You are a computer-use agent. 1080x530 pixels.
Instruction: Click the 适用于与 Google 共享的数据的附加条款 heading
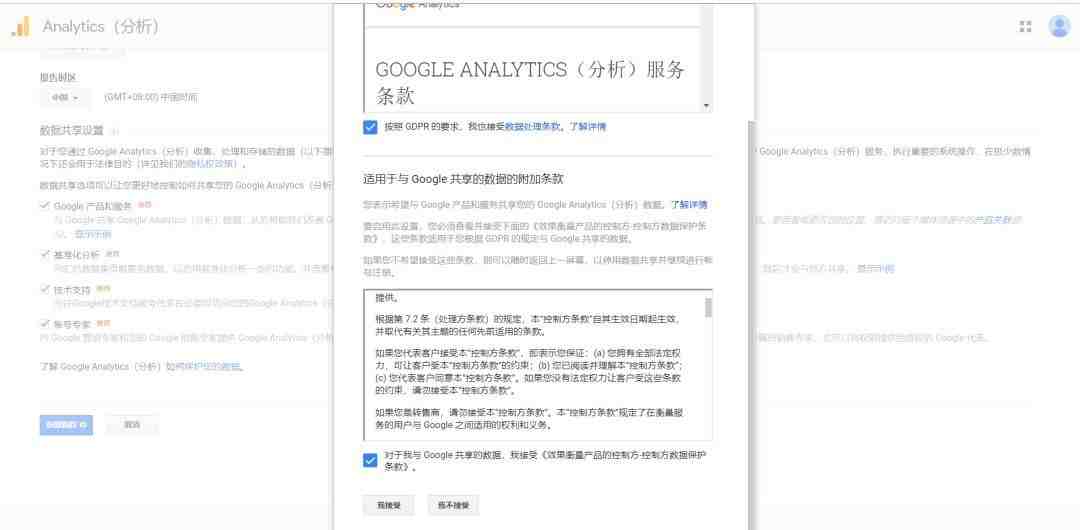464,179
